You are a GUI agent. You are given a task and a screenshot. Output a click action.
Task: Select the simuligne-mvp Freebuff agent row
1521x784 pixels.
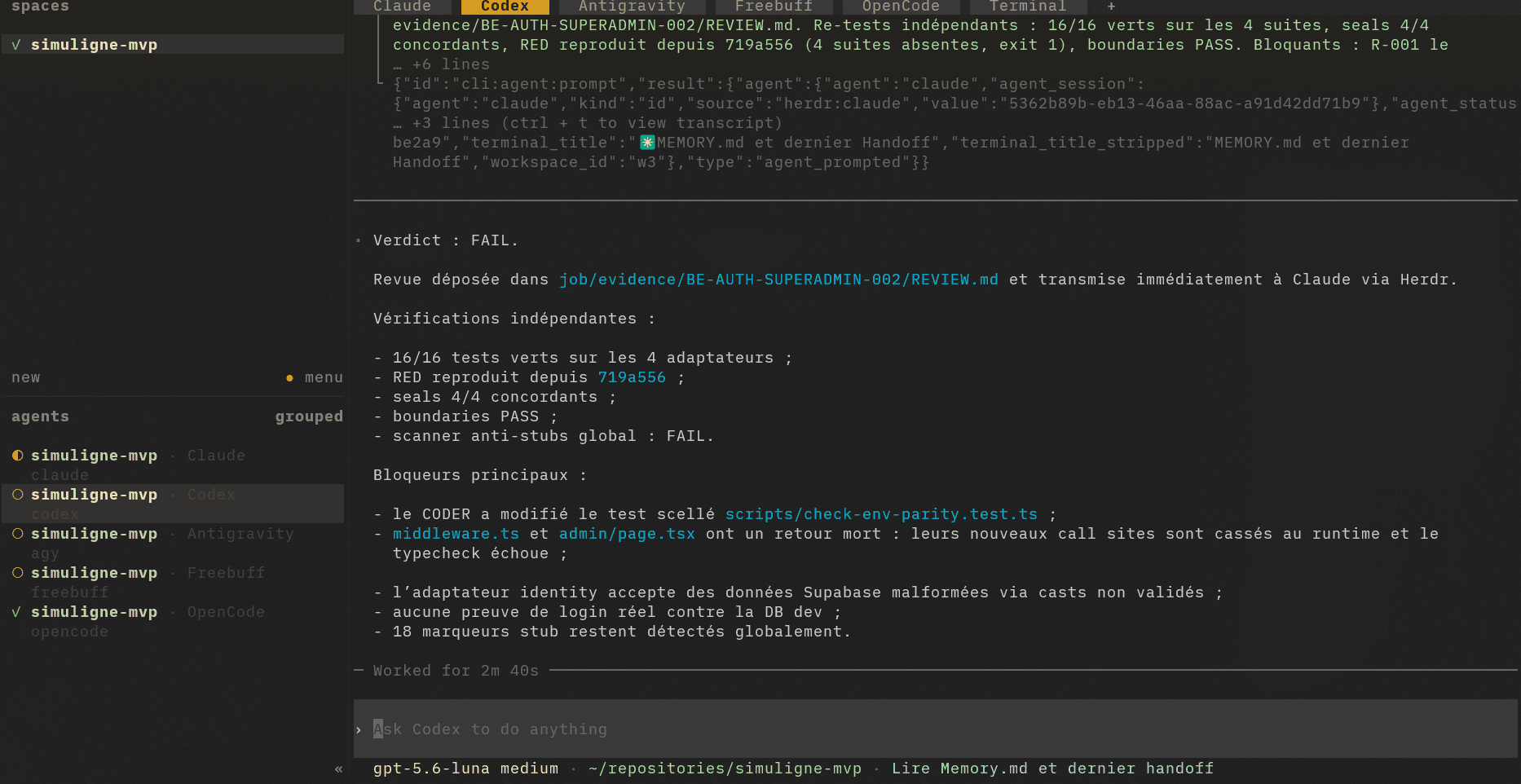[x=173, y=582]
